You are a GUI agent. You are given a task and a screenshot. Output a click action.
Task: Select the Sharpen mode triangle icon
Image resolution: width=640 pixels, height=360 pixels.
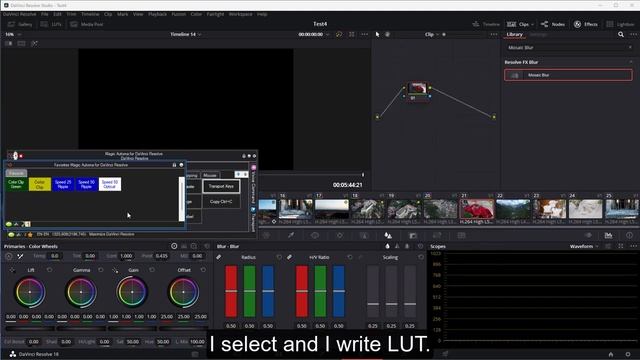click(397, 246)
